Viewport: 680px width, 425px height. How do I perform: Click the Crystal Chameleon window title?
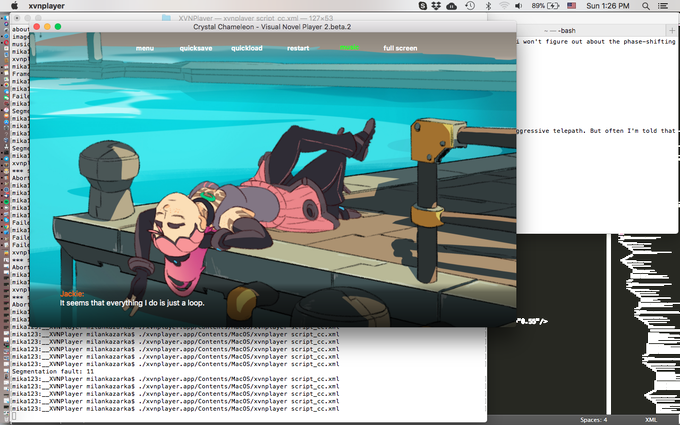pyautogui.click(x=272, y=27)
